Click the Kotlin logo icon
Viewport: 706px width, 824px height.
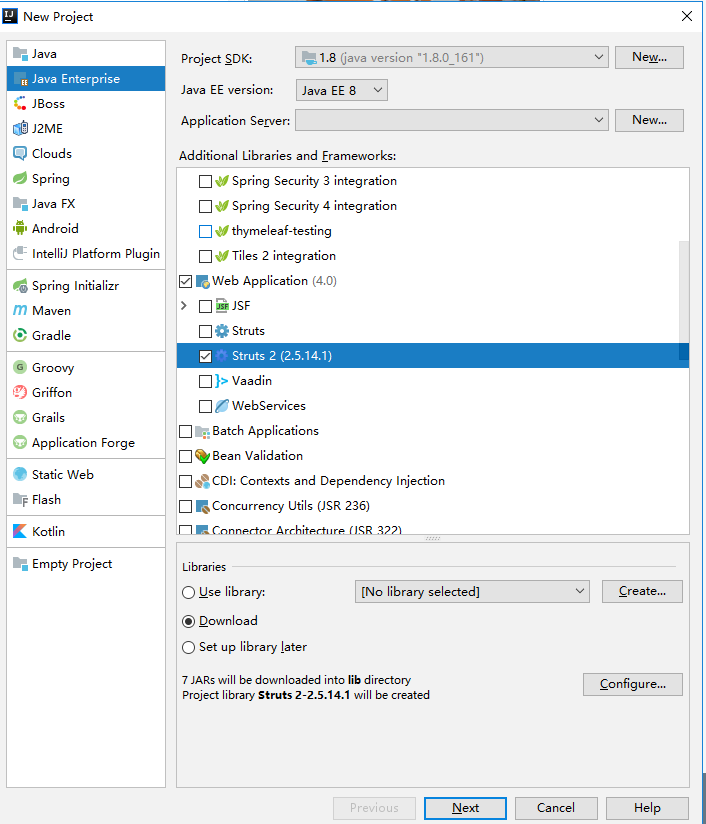pyautogui.click(x=20, y=531)
